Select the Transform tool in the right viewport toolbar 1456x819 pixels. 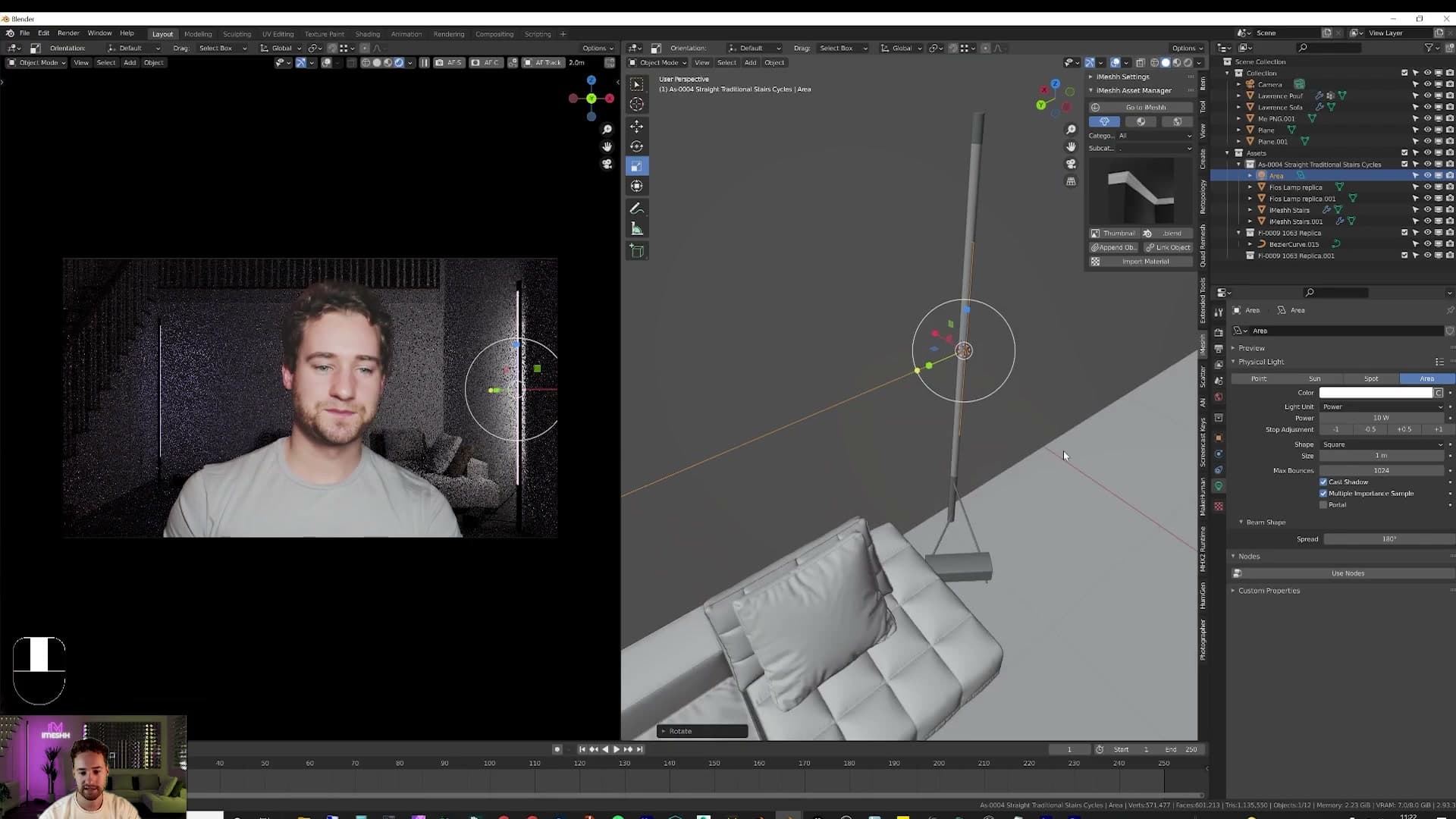click(637, 186)
